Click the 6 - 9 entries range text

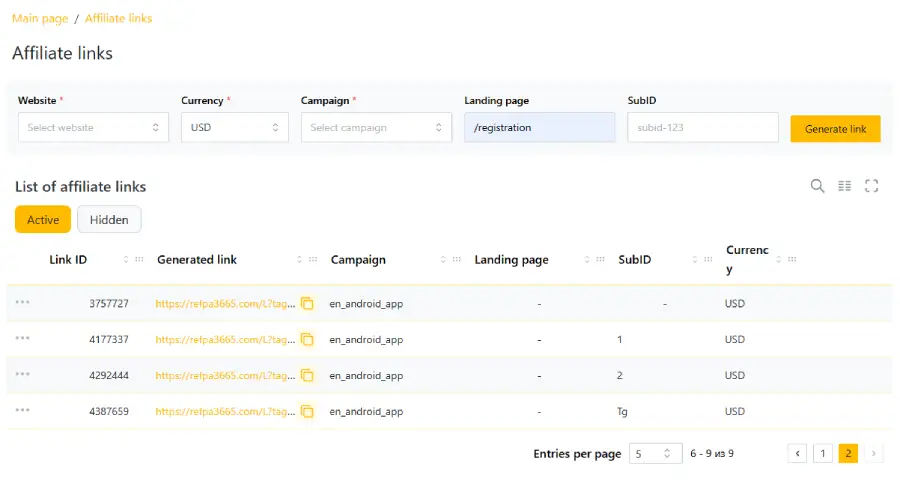pyautogui.click(x=712, y=454)
